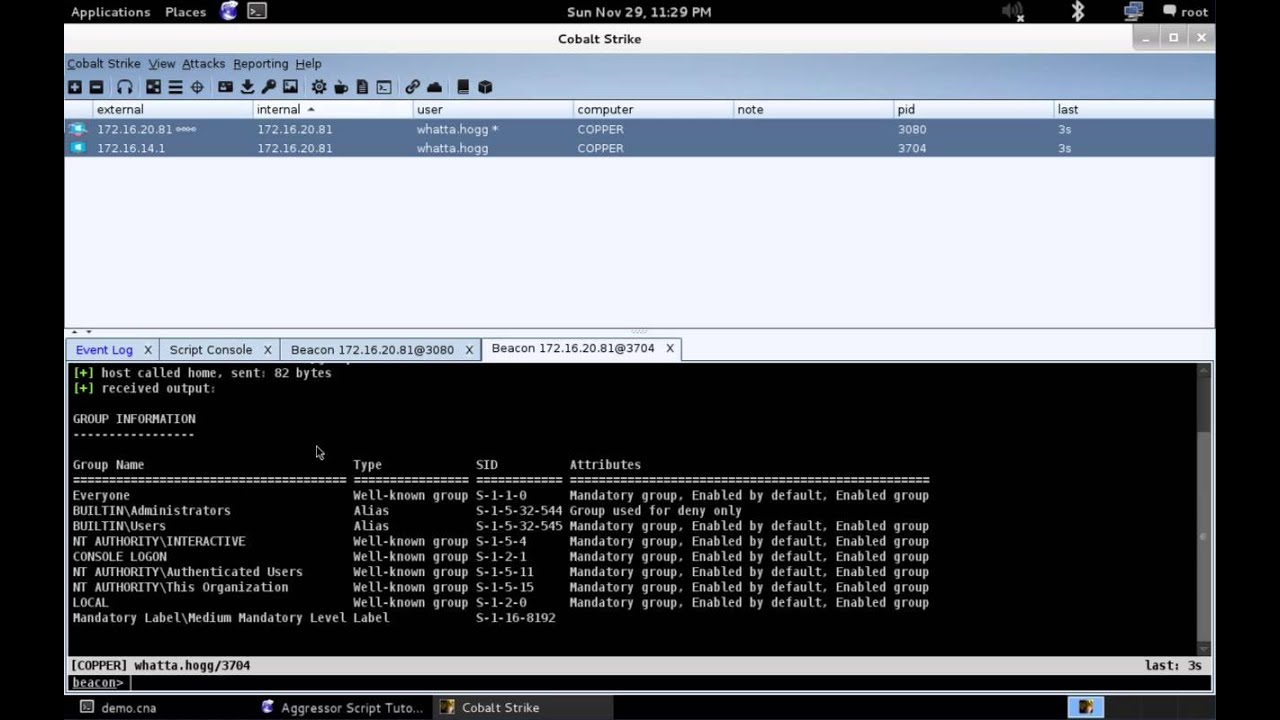Viewport: 1280px width, 720px height.
Task: Click the user whatta.hogg * cell
Action: [457, 129]
